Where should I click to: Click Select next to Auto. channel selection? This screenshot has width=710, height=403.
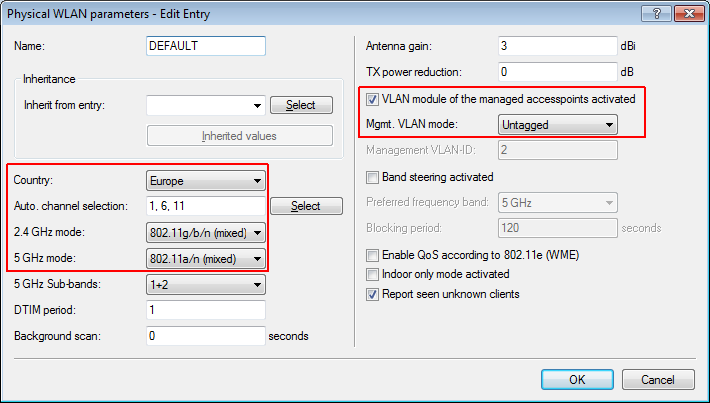click(306, 206)
